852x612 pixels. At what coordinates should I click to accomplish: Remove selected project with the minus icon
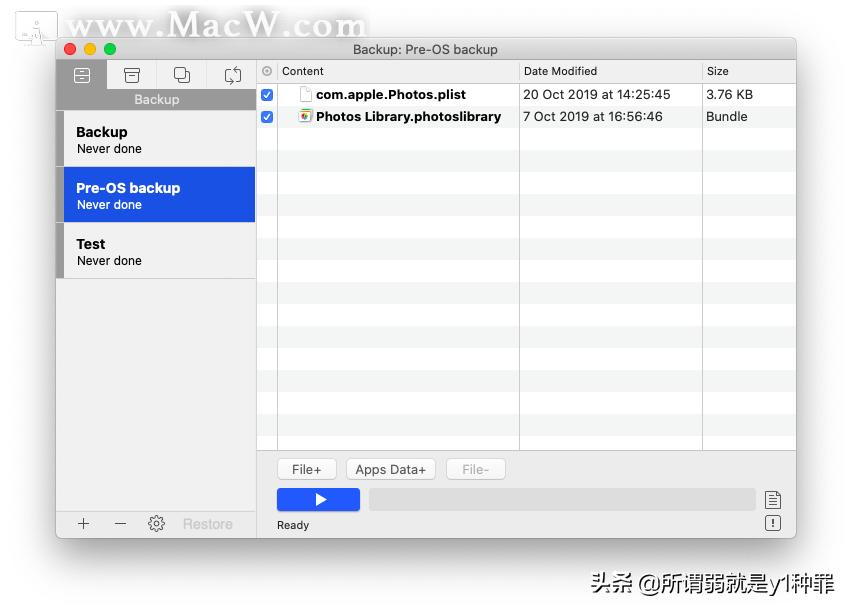click(x=119, y=523)
